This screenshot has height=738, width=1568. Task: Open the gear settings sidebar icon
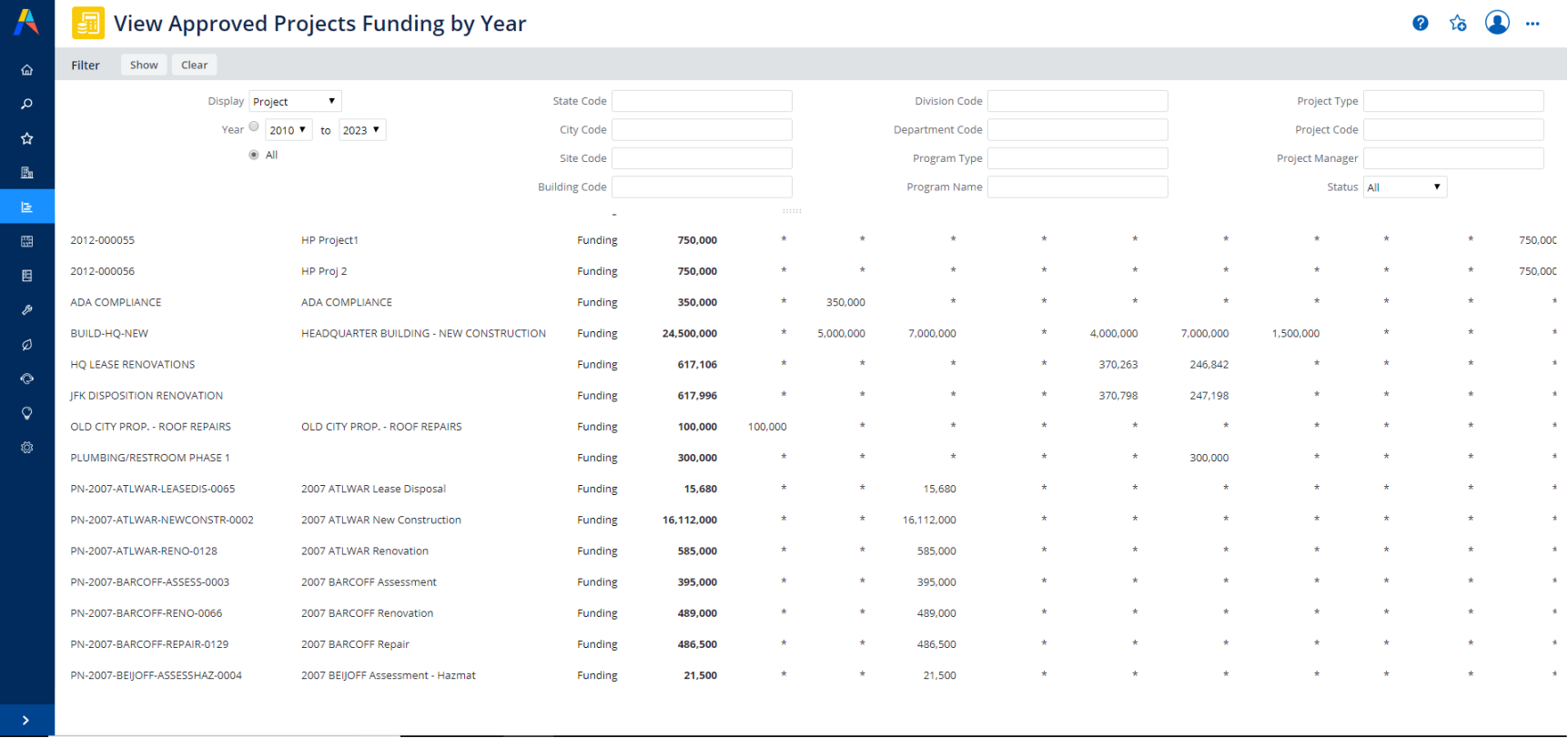click(27, 448)
